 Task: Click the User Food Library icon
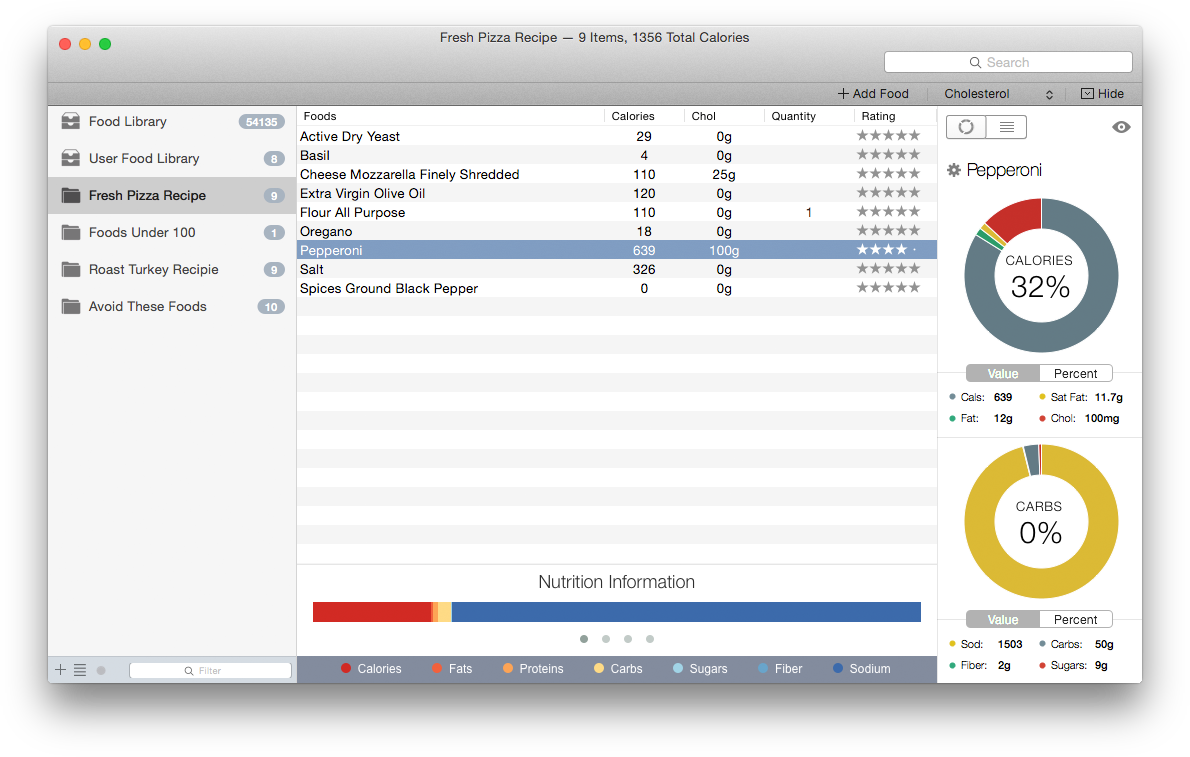tap(69, 158)
